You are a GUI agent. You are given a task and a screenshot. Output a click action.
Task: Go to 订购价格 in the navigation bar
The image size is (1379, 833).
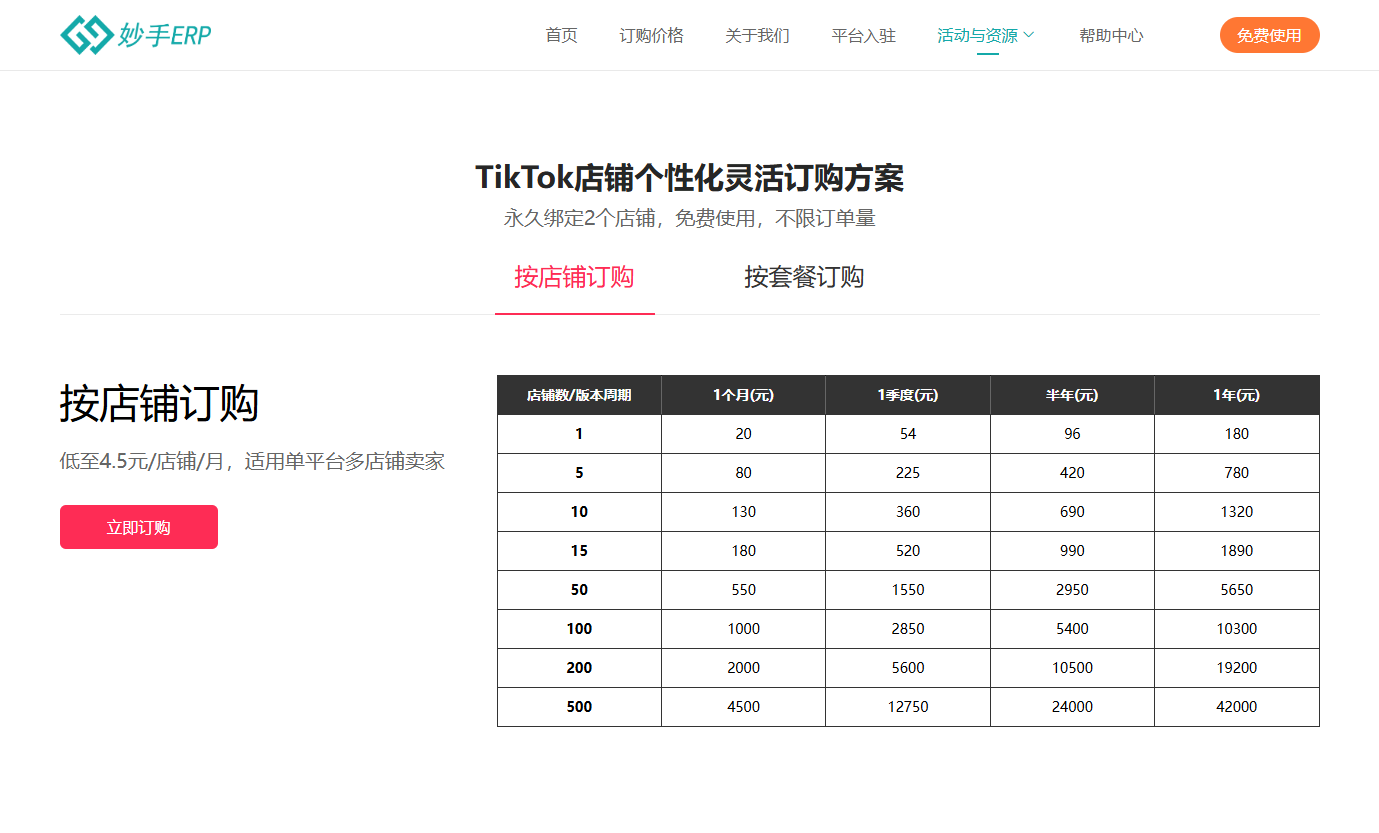[x=651, y=36]
